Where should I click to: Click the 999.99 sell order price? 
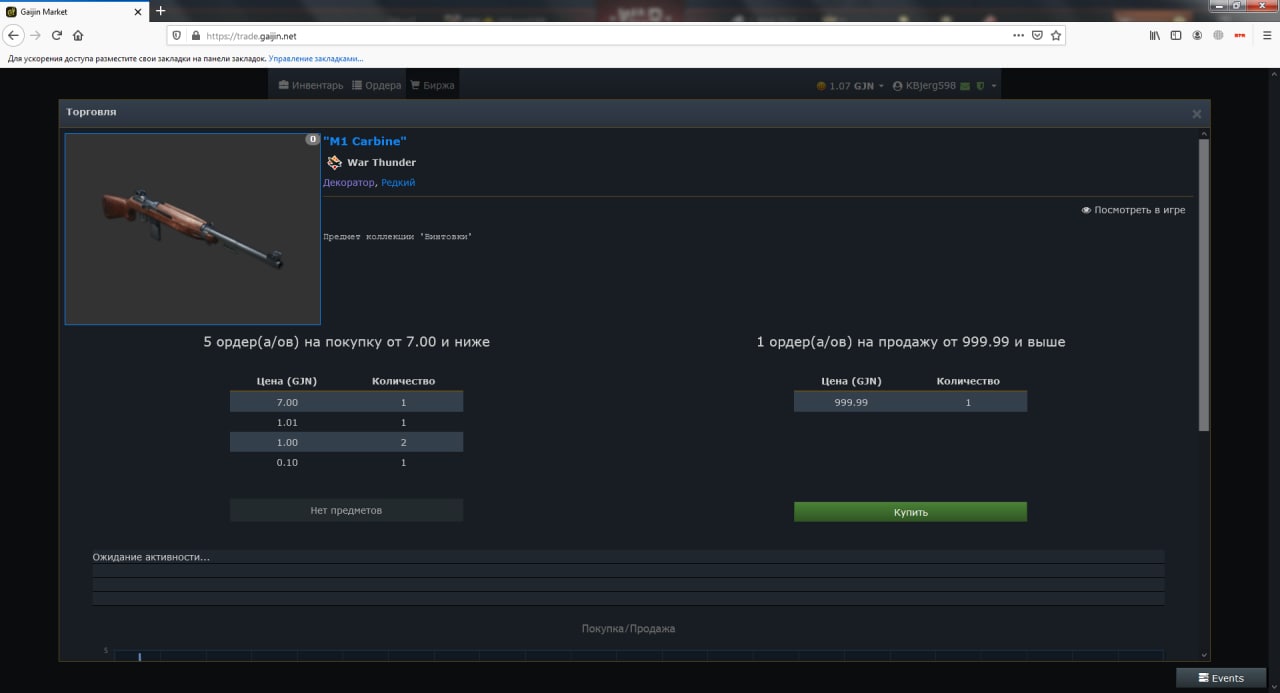(x=851, y=402)
